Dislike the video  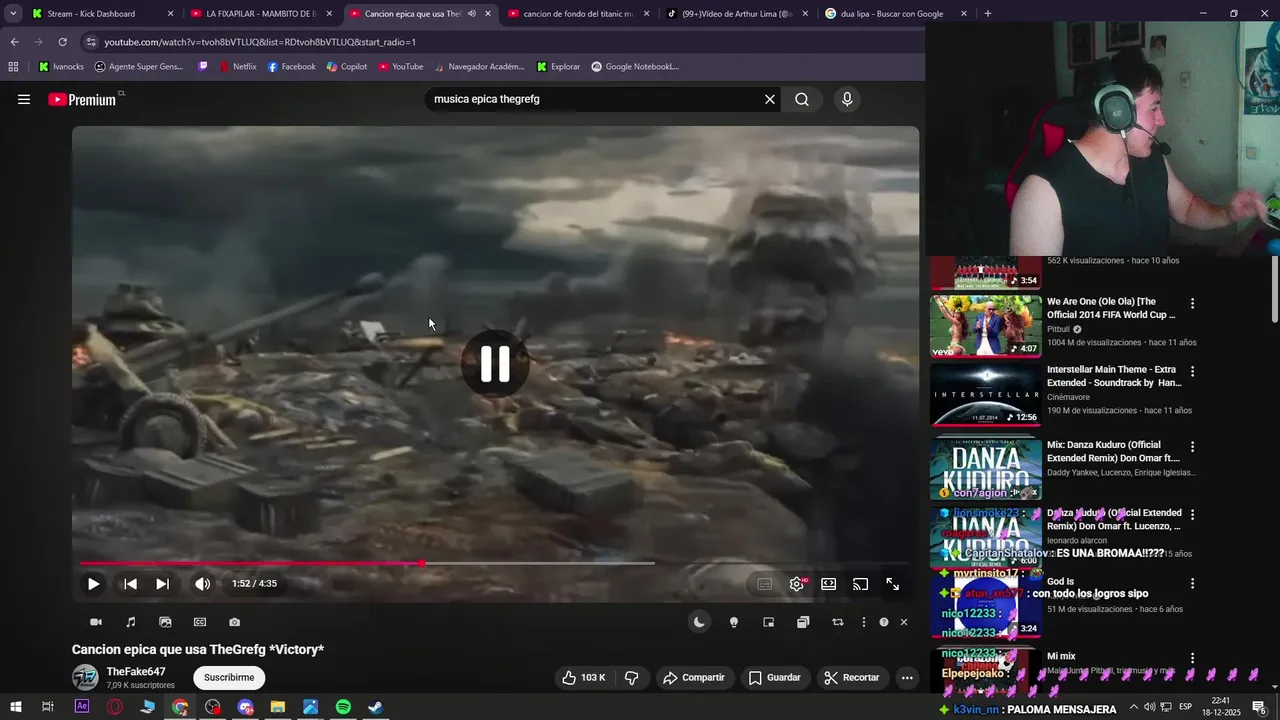(x=632, y=677)
